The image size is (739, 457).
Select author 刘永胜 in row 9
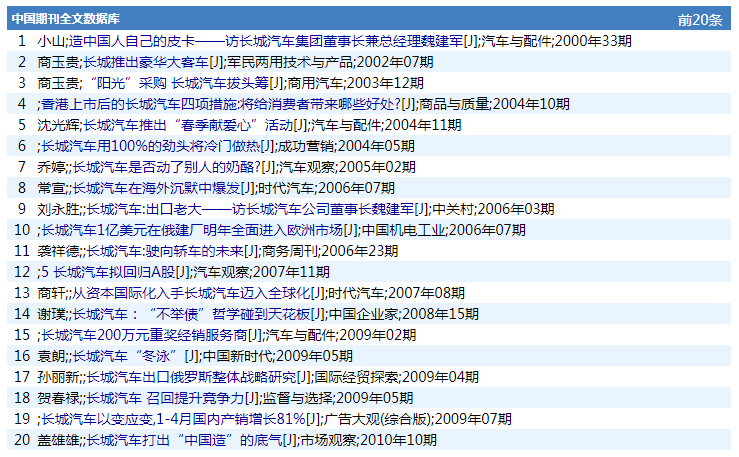58,209
